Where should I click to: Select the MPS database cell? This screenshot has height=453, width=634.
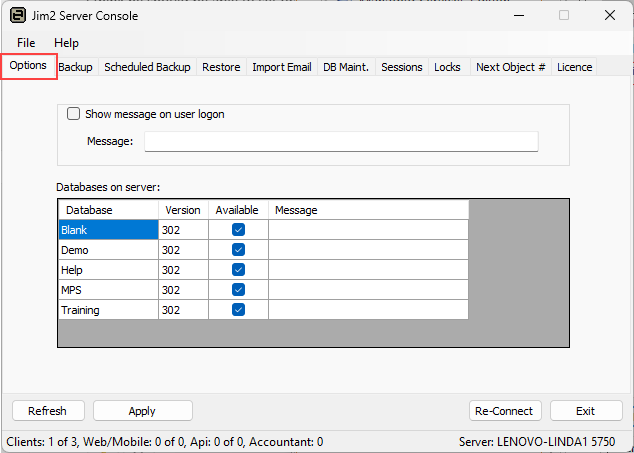[108, 290]
